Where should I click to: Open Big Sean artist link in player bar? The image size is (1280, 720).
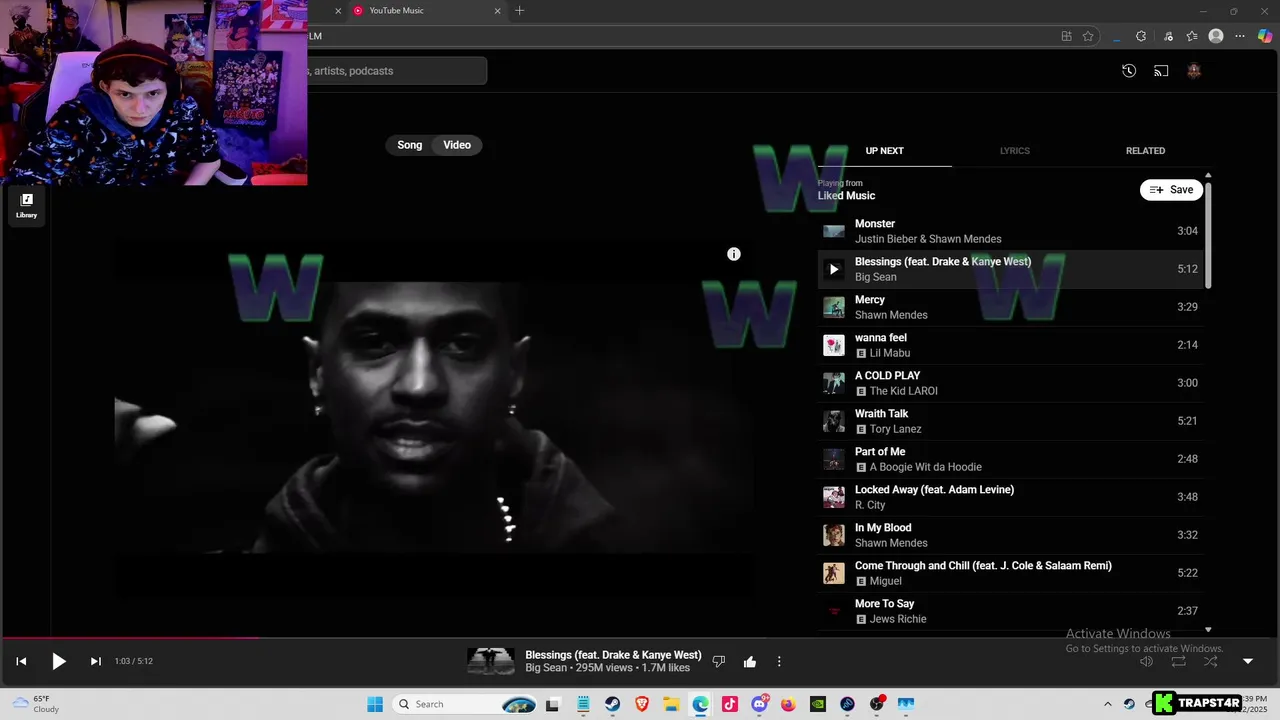point(547,668)
